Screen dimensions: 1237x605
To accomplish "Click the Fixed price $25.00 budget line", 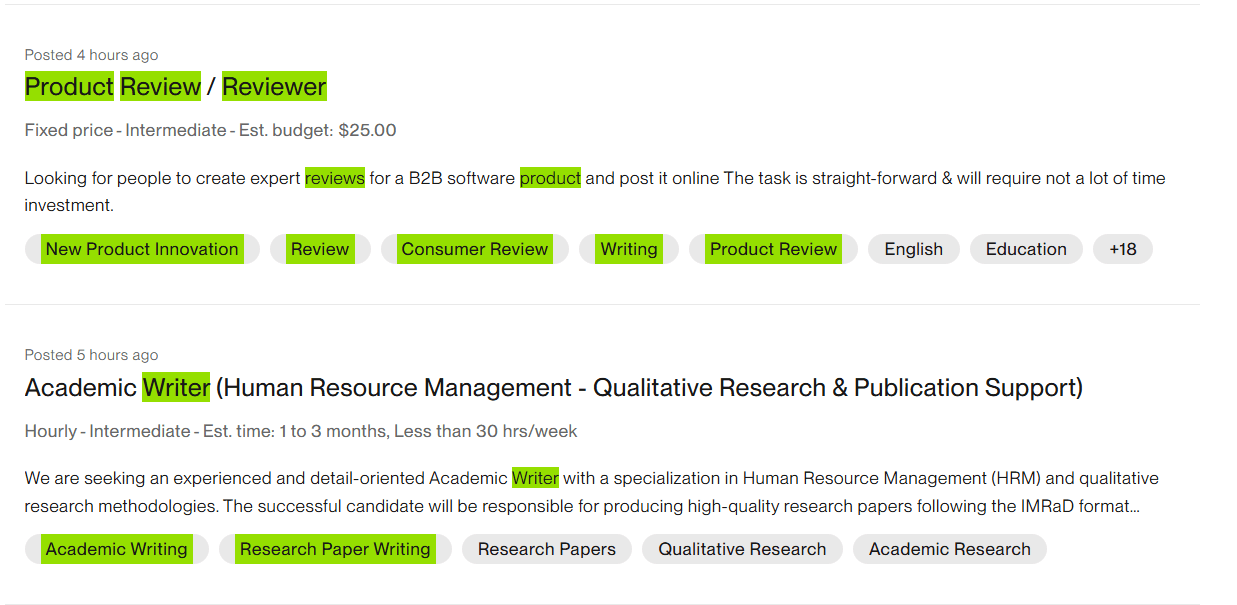I will [x=210, y=130].
